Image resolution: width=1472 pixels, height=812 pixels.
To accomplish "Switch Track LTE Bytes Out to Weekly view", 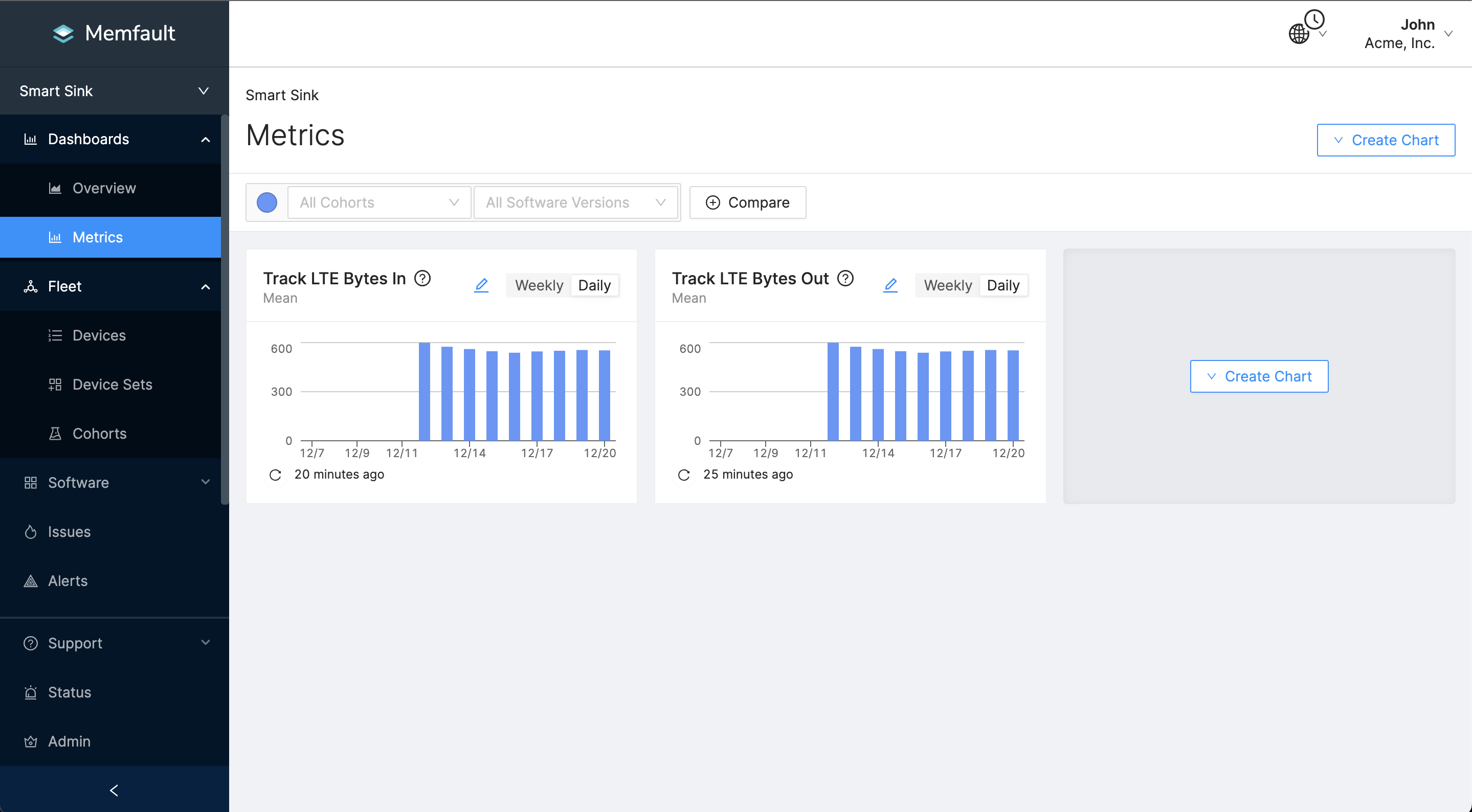I will tap(947, 285).
